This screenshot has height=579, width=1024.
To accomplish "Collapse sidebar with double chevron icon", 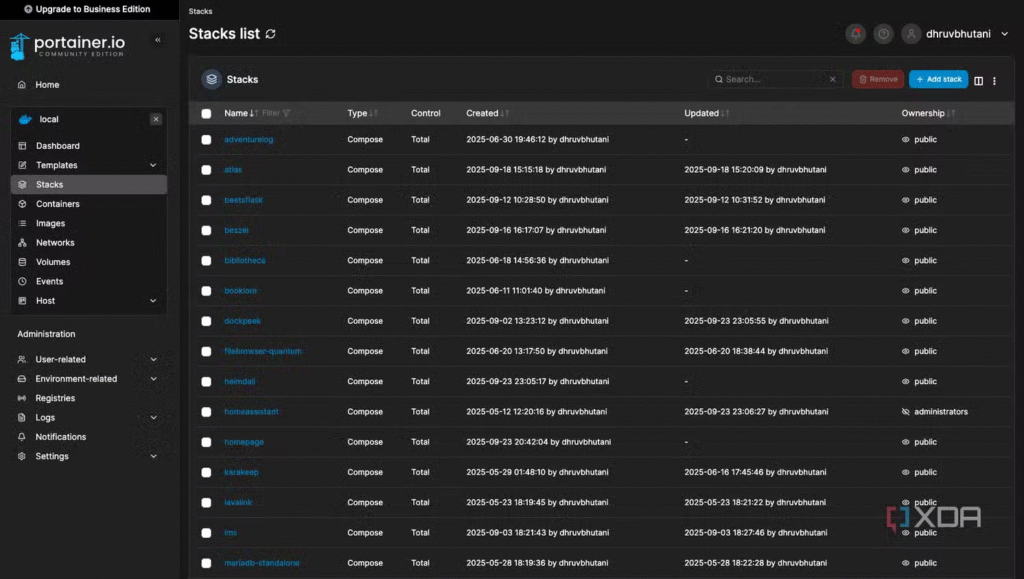I will click(157, 40).
